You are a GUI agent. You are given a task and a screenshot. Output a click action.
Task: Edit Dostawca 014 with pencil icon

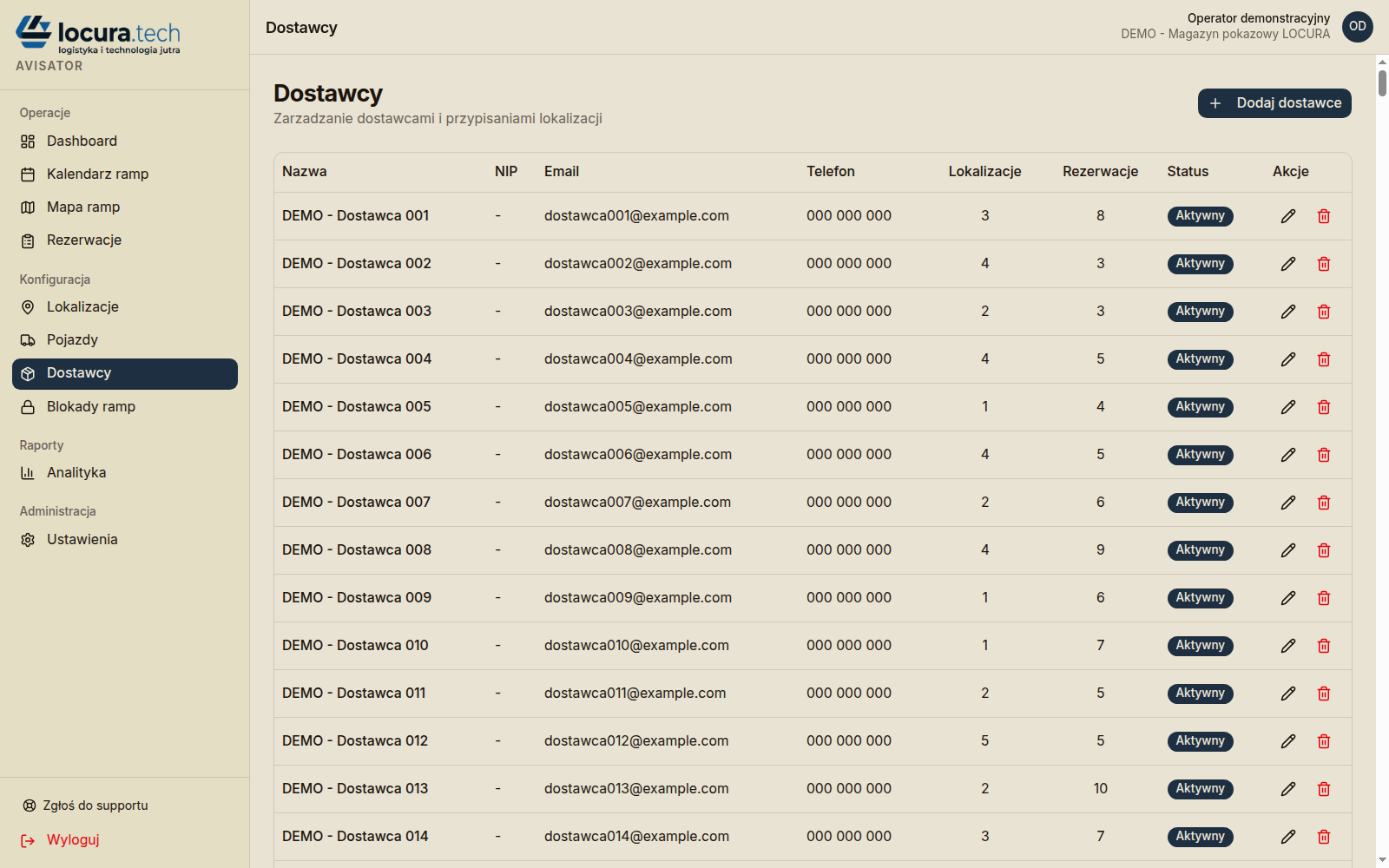point(1288,837)
